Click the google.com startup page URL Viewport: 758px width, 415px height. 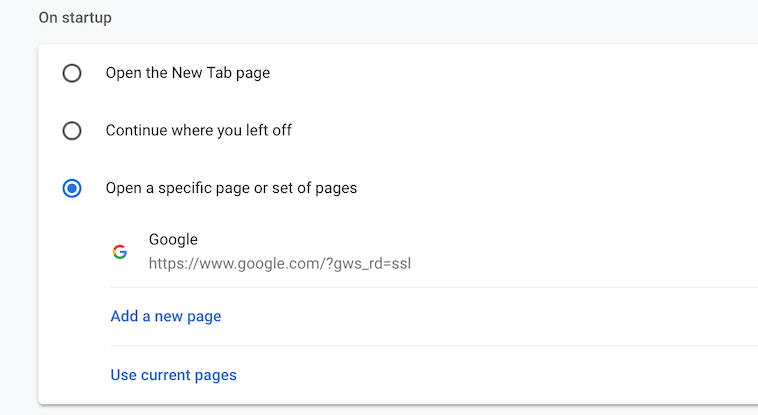click(280, 264)
